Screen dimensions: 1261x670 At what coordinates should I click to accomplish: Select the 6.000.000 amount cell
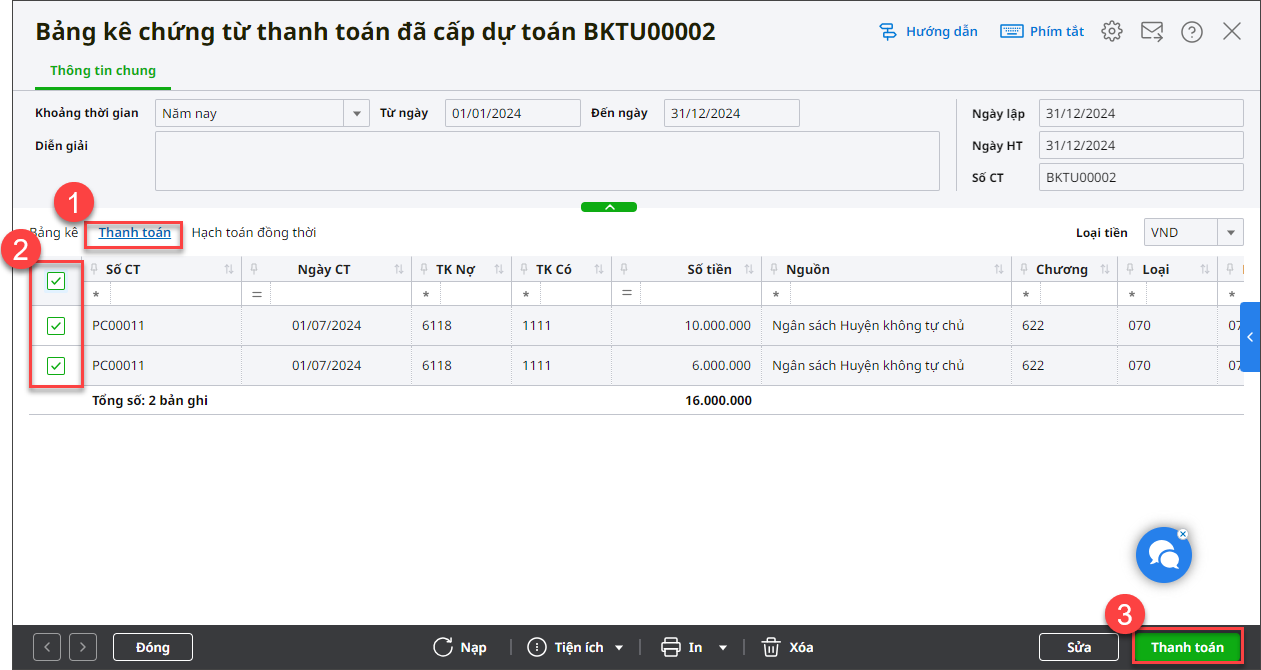(x=686, y=366)
